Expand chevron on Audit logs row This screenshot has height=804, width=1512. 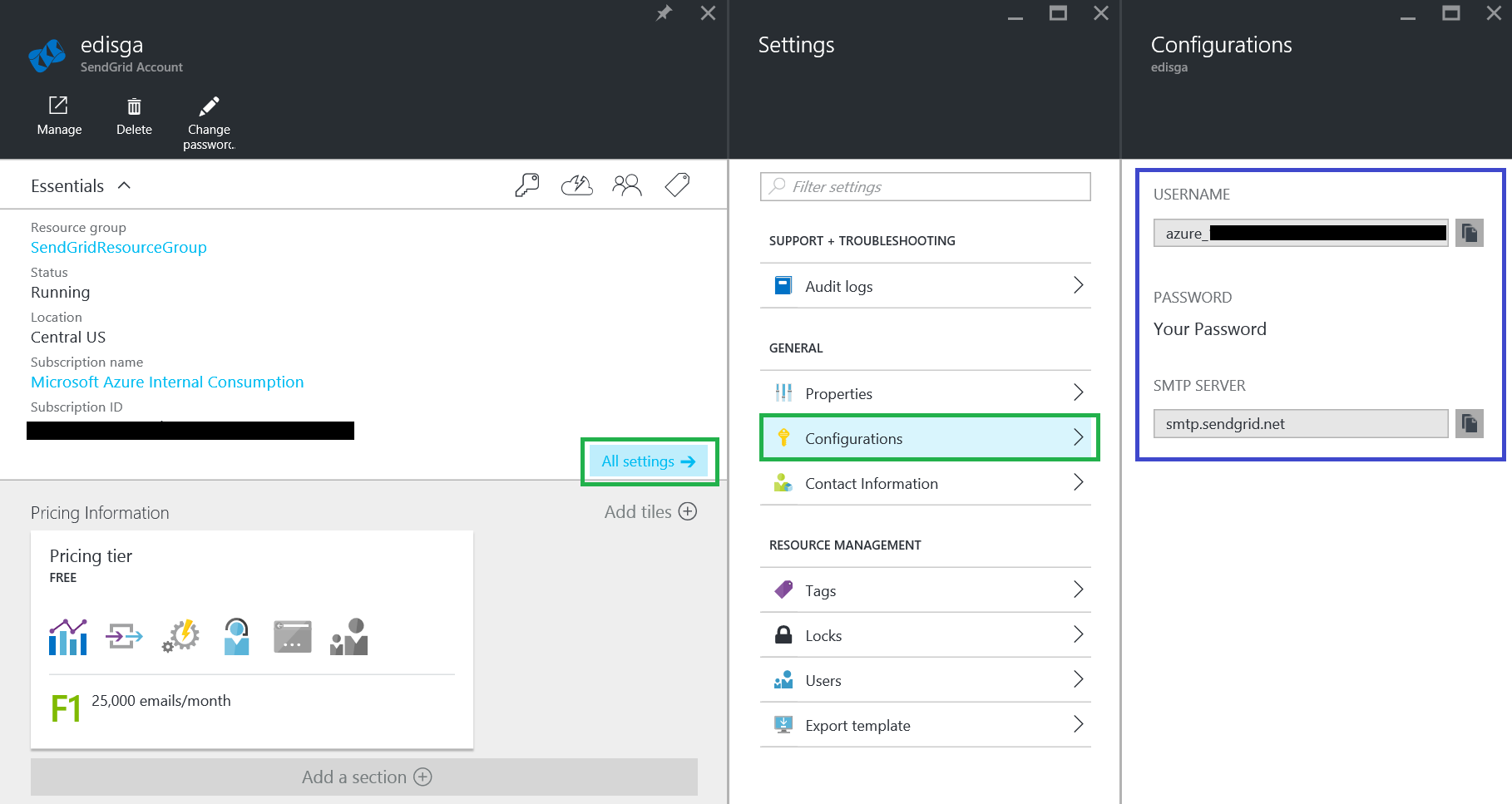(x=1078, y=285)
